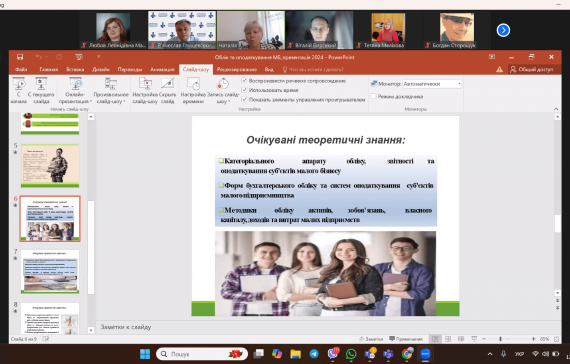Start the slide show from the beginning
570x364 pixels.
(19, 91)
